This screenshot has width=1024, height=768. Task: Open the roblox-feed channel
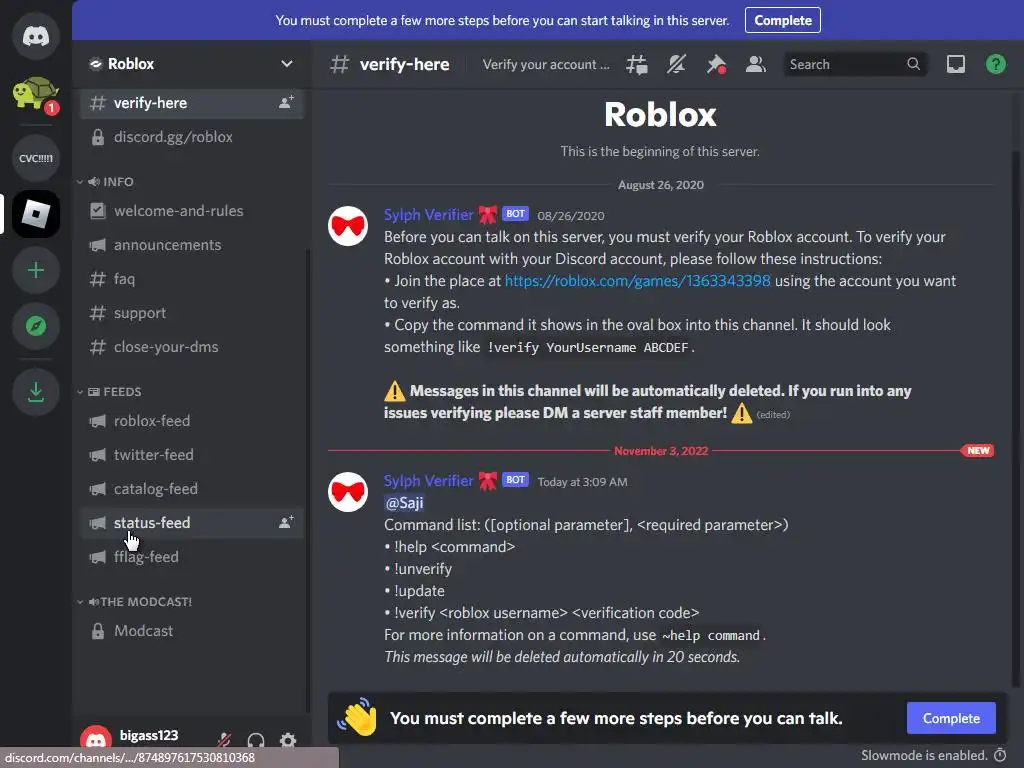point(192,421)
